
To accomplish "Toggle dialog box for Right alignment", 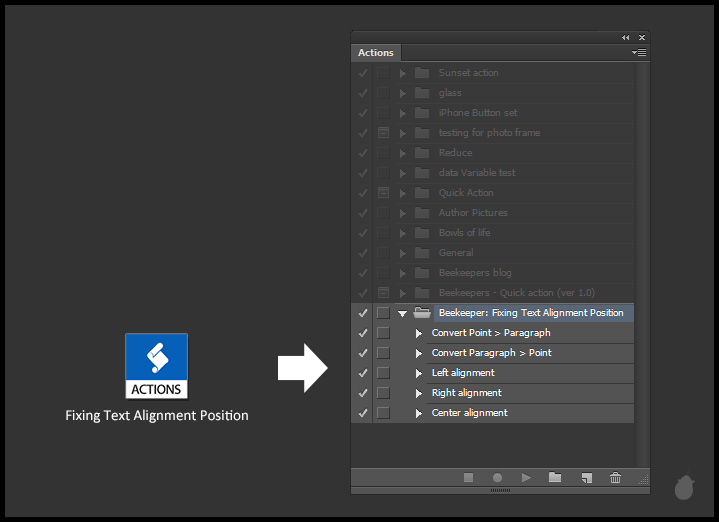I will [x=383, y=393].
